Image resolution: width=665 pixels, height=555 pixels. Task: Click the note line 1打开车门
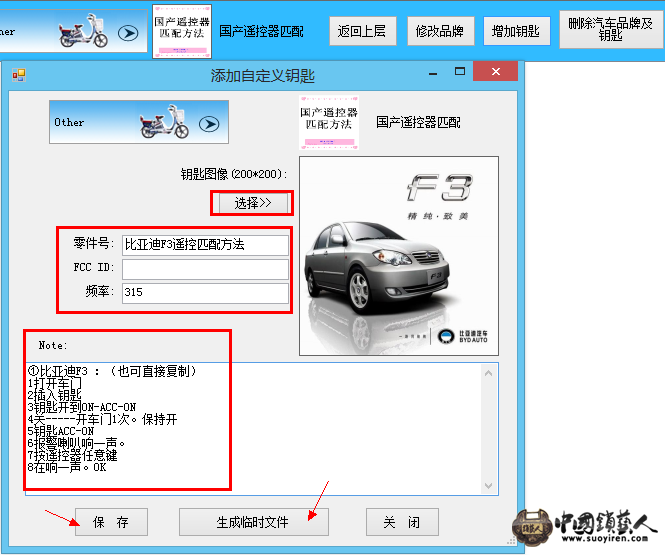pyautogui.click(x=54, y=383)
